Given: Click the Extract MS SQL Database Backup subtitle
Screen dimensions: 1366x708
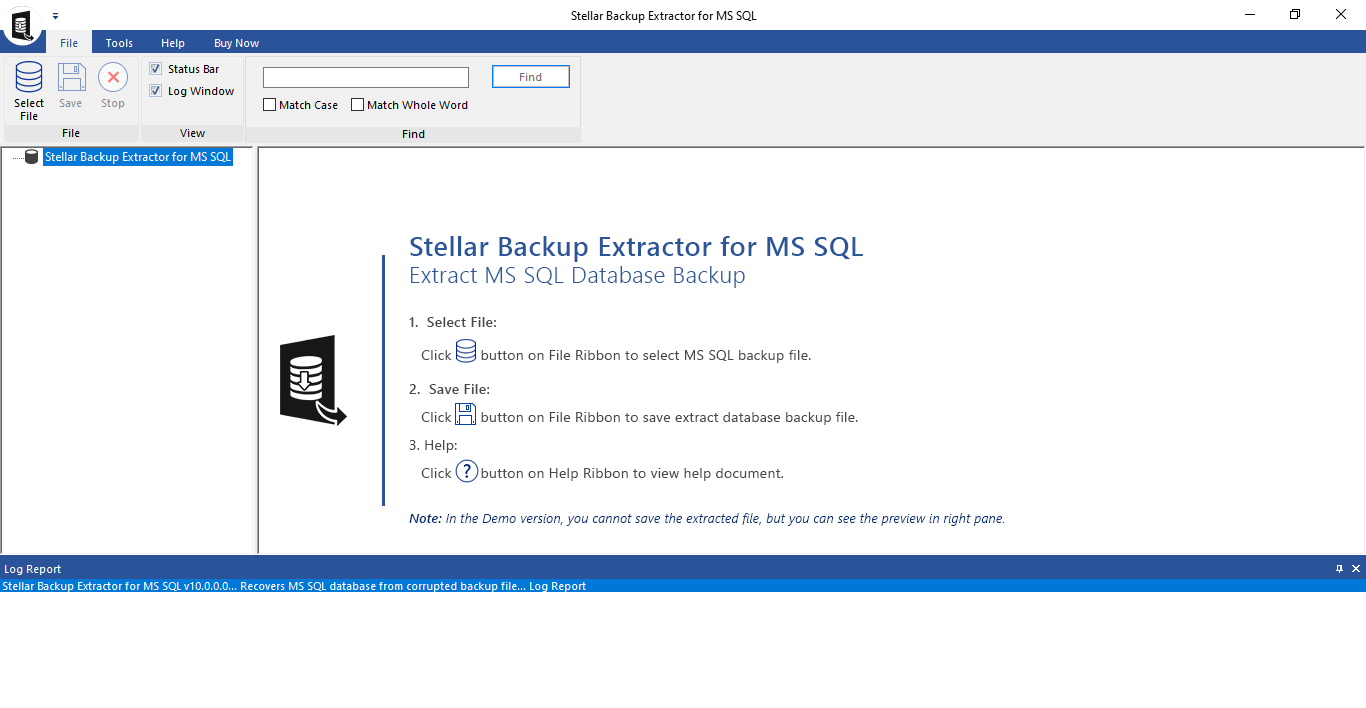Looking at the screenshot, I should tap(578, 276).
